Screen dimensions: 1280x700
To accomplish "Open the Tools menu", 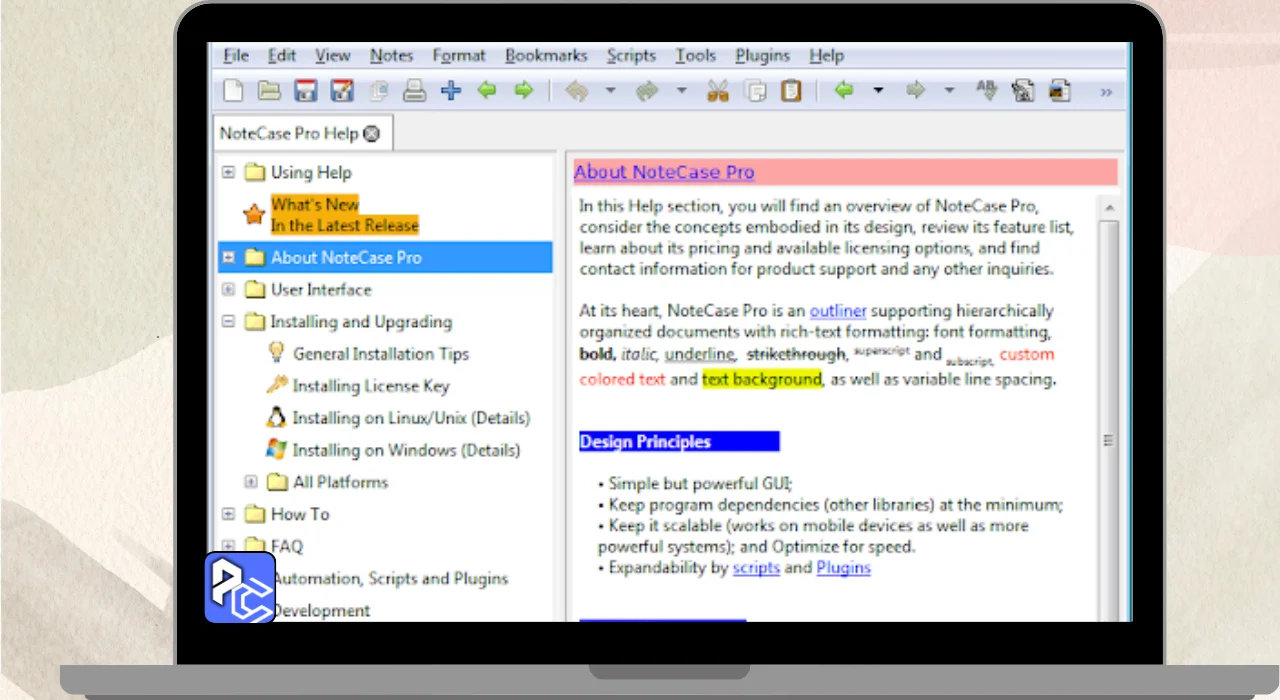I will (x=695, y=56).
